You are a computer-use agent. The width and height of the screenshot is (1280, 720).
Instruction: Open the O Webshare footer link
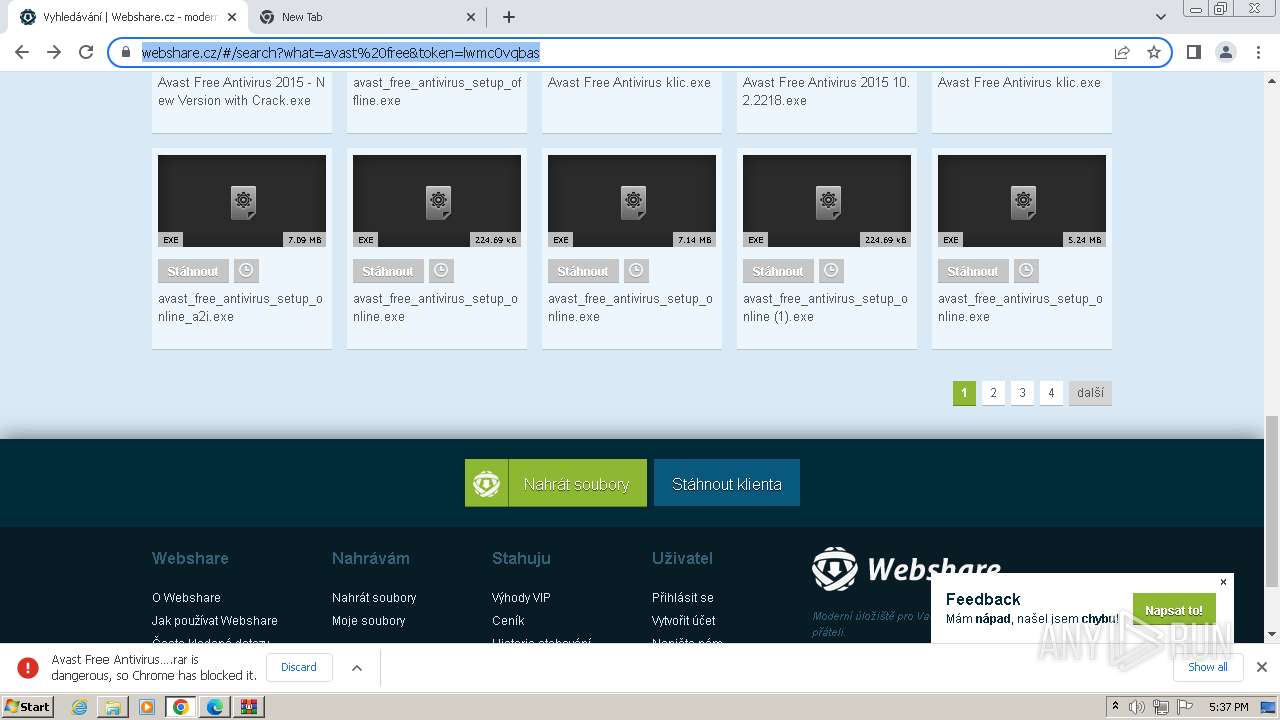(186, 597)
